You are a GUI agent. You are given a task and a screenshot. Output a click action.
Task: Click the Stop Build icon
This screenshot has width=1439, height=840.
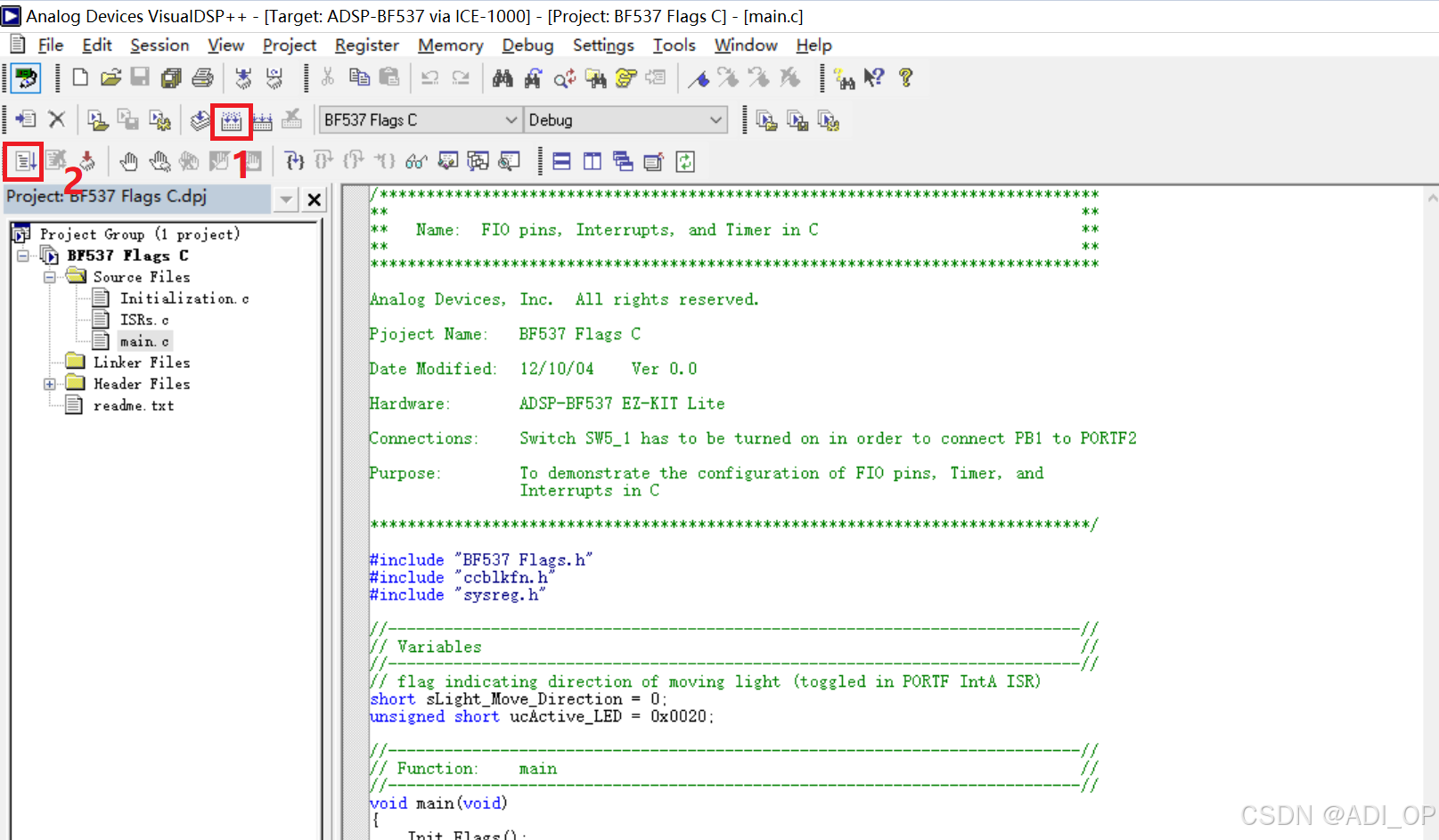coord(291,120)
